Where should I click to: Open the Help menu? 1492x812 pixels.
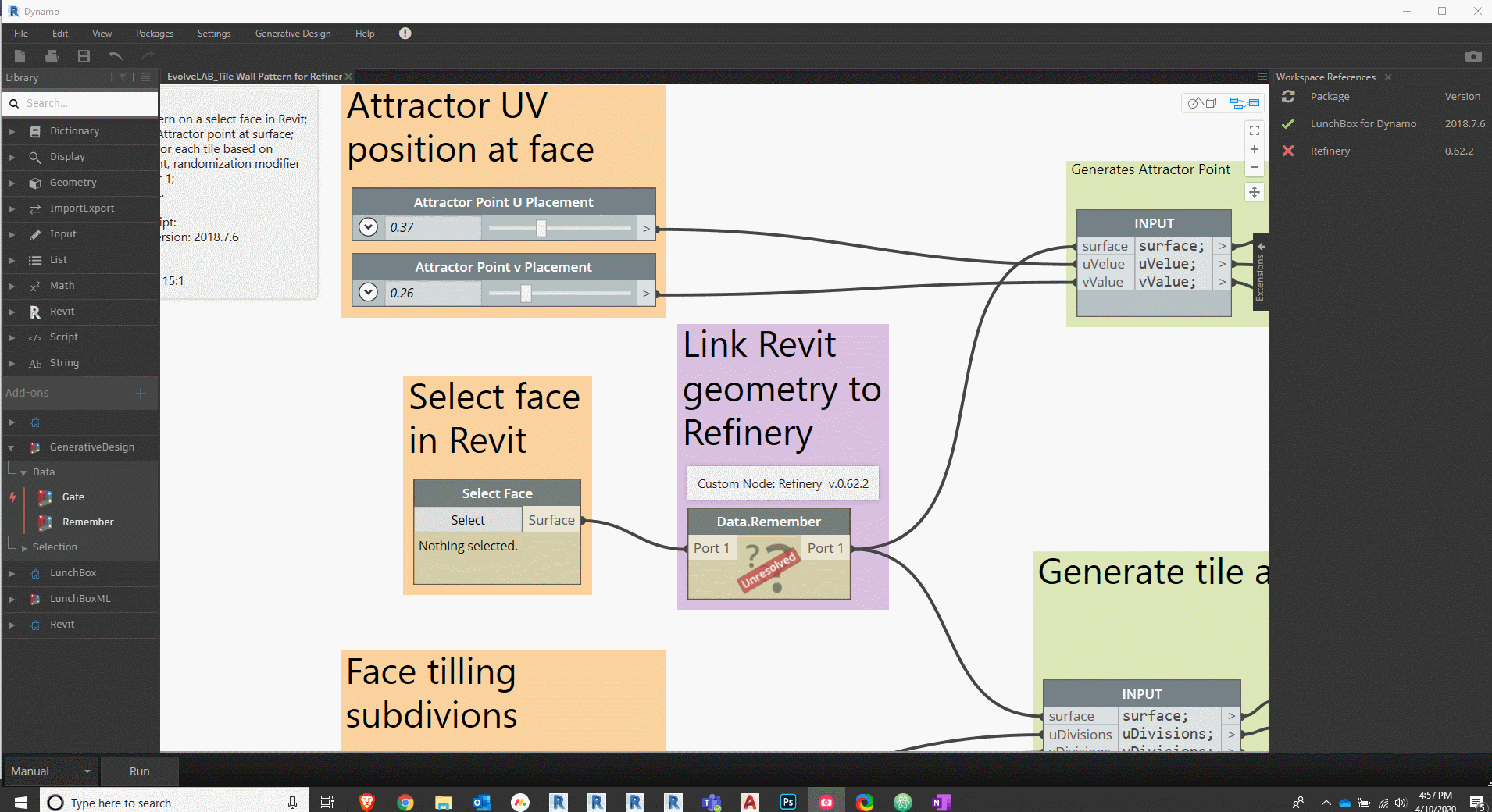click(365, 34)
